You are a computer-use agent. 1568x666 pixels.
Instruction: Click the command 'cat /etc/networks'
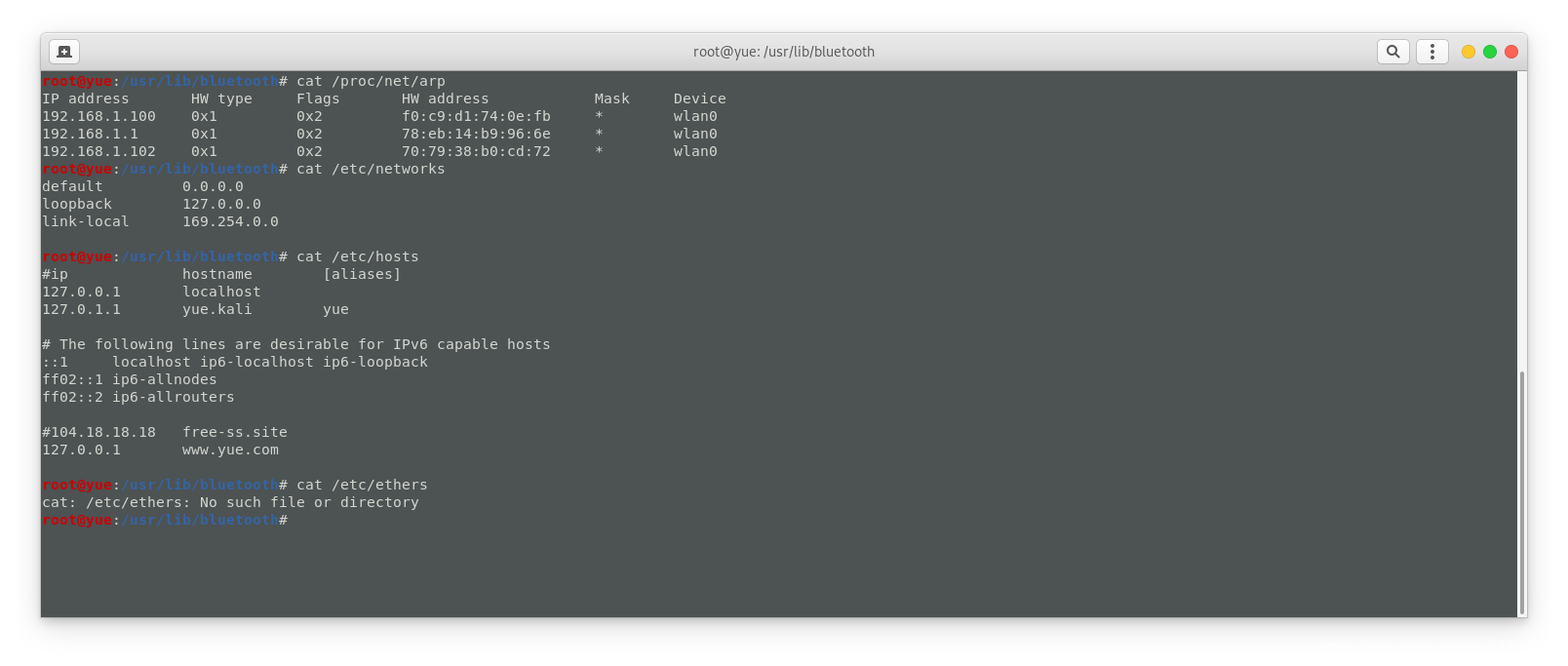371,169
